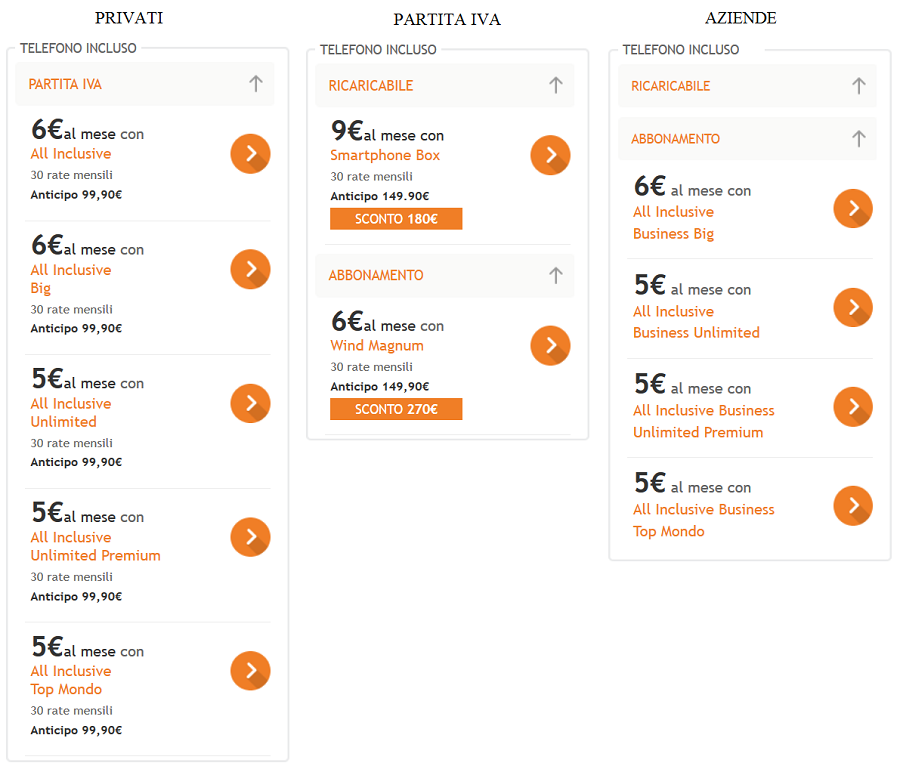Viewport: 900px width, 769px height.
Task: Collapse ABBONAMENTO section under Partita IVA column
Action: pos(556,275)
